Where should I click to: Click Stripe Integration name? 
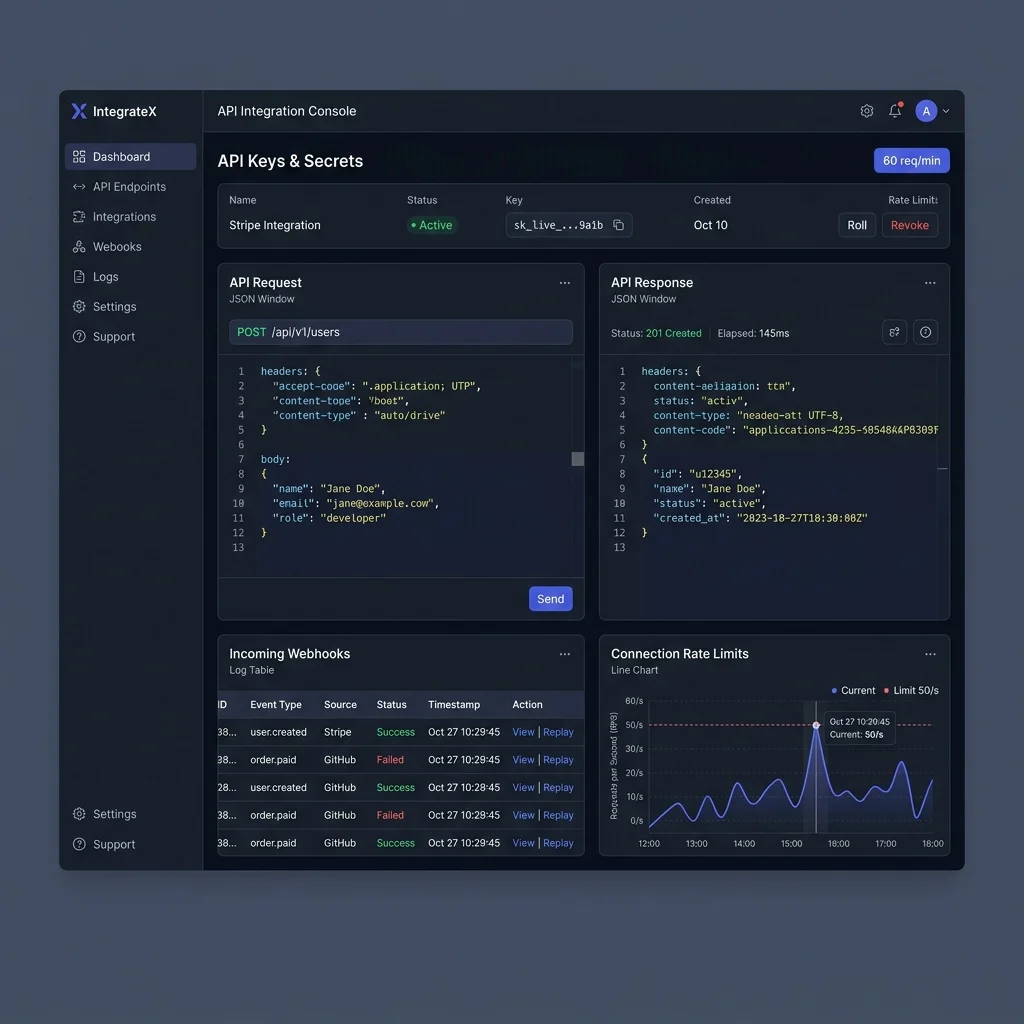tap(275, 225)
